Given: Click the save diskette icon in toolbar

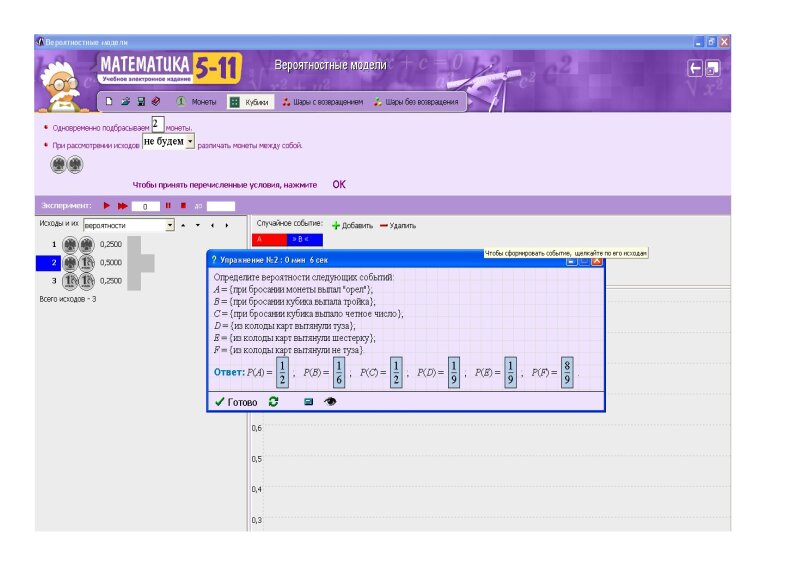Looking at the screenshot, I should coord(140,102).
